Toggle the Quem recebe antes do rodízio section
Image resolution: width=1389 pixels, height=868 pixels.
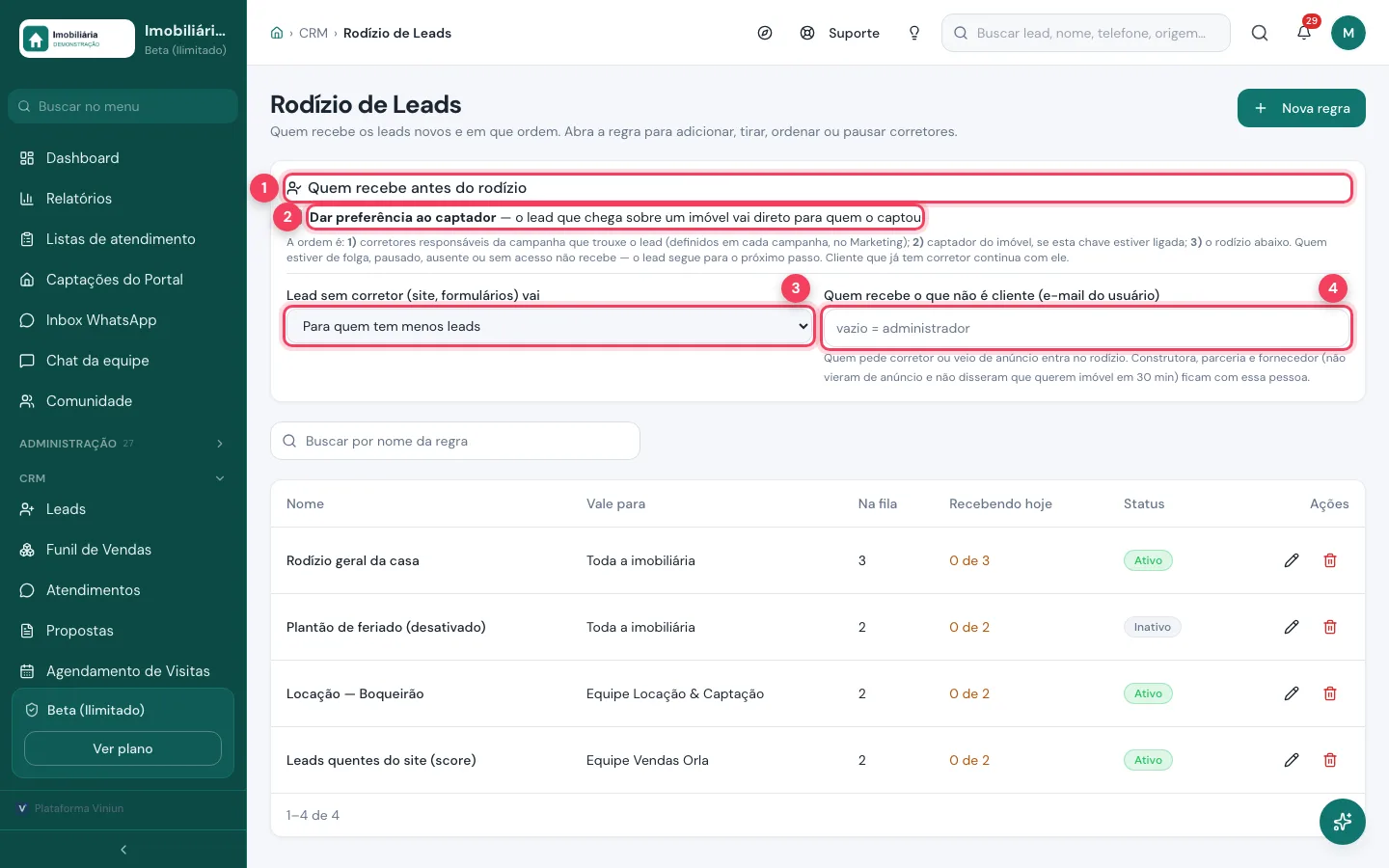pyautogui.click(x=818, y=188)
